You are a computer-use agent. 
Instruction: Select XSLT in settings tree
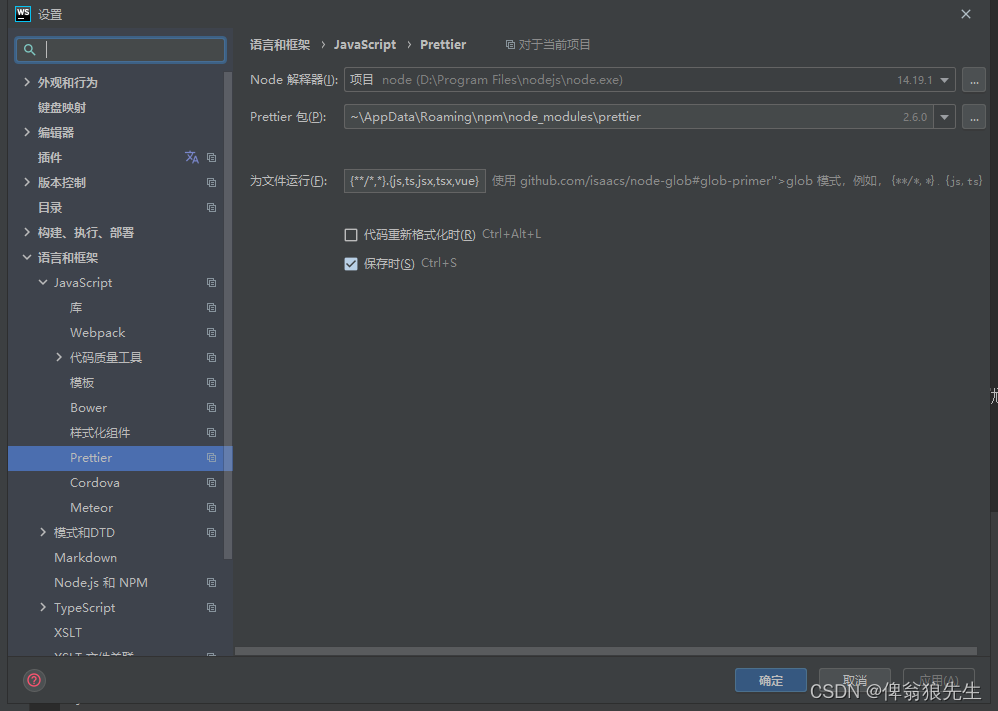(68, 633)
